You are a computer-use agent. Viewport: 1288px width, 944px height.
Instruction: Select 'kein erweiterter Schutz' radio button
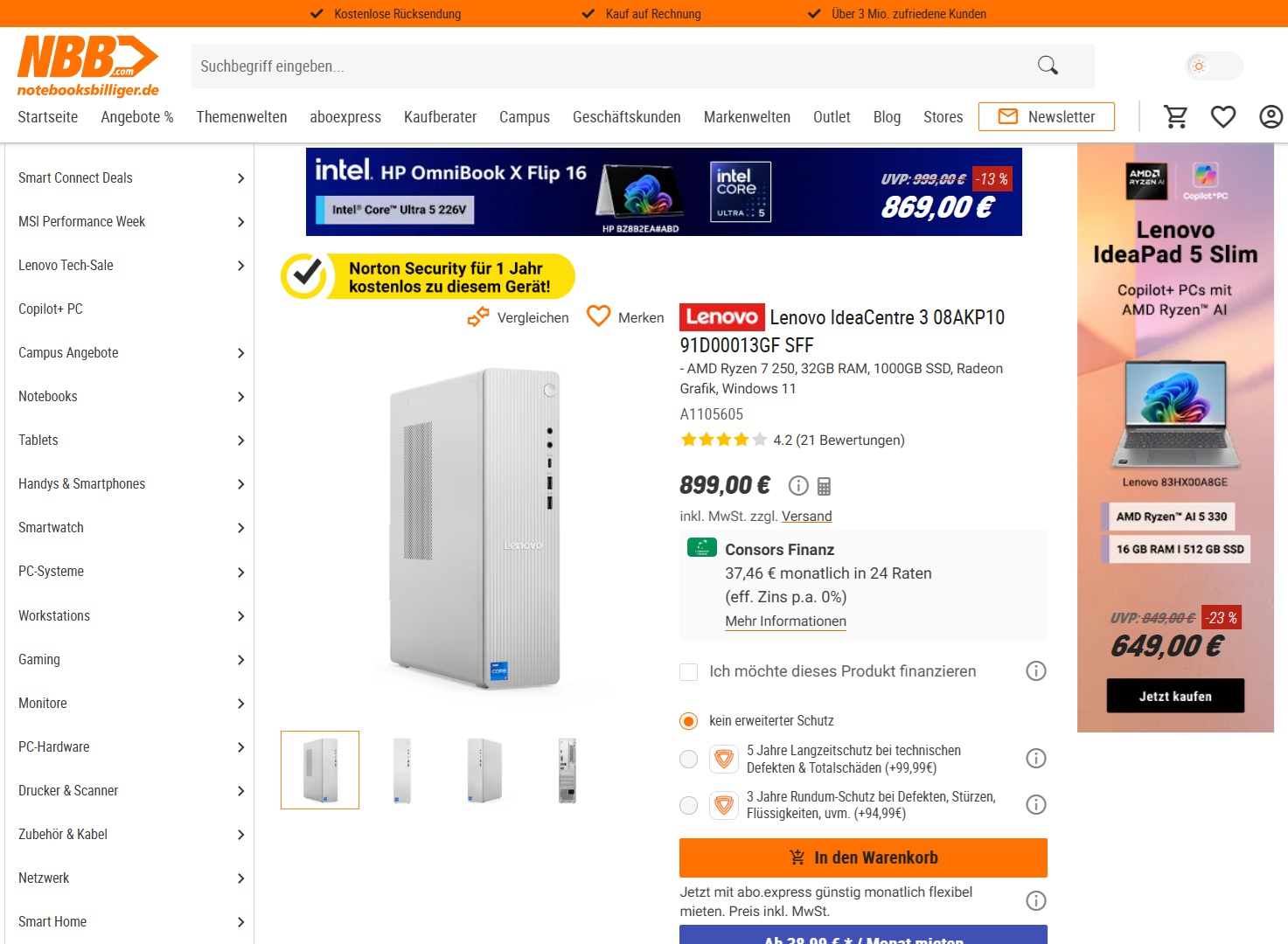(689, 721)
